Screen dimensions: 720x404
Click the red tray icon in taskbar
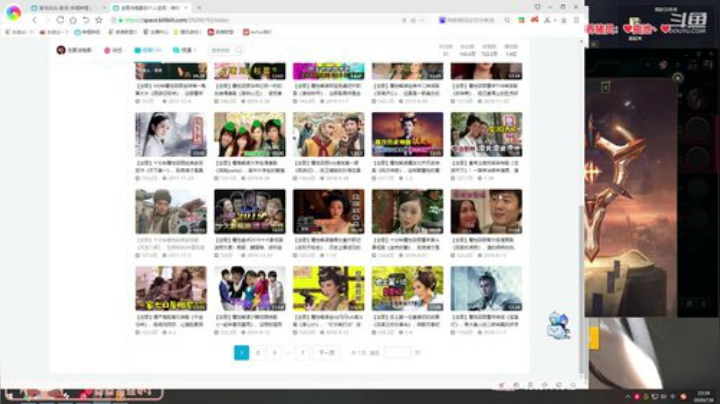click(637, 396)
